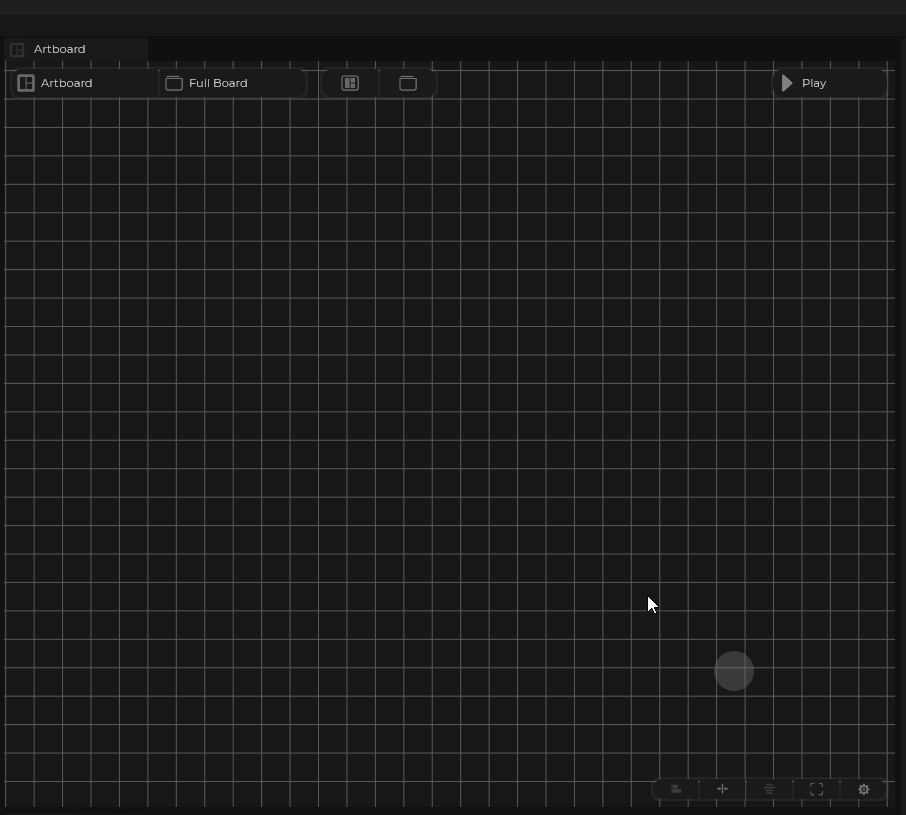The height and width of the screenshot is (815, 906).
Task: Click the Artboard tab's layout icon
Action: pyautogui.click(x=17, y=49)
